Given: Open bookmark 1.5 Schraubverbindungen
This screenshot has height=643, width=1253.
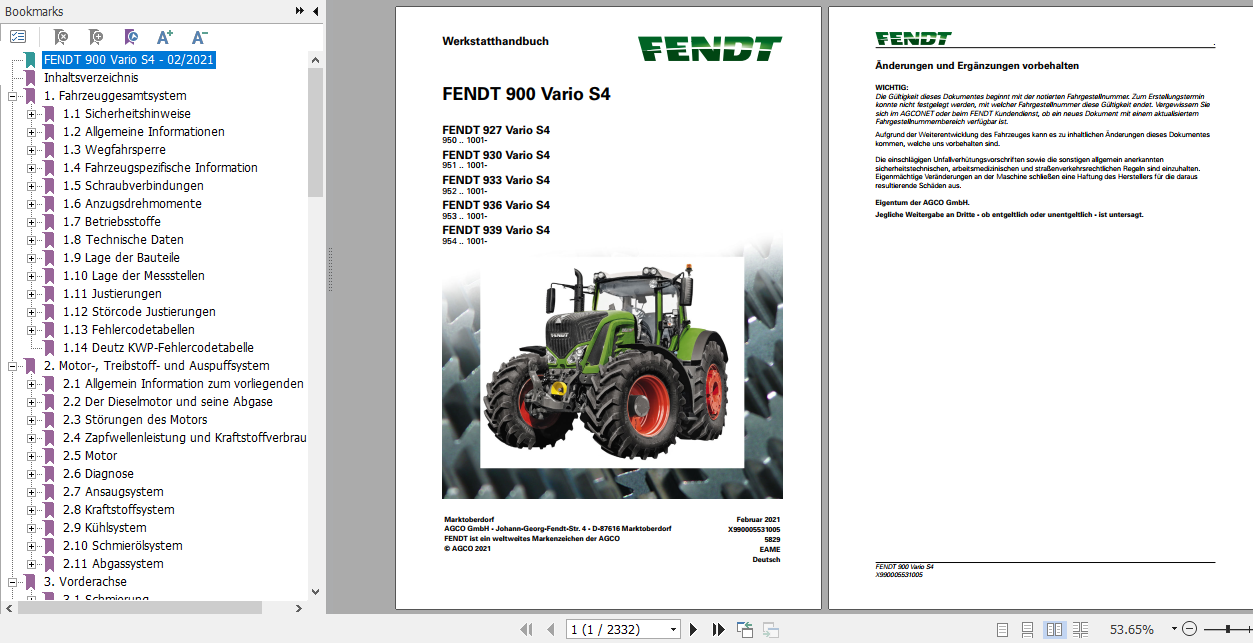Looking at the screenshot, I should coord(133,186).
